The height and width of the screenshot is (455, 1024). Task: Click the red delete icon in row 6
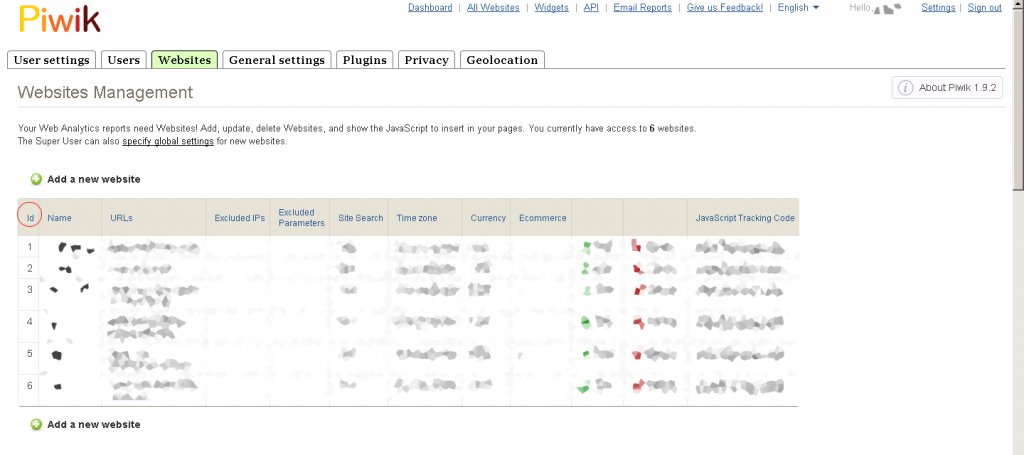(636, 386)
